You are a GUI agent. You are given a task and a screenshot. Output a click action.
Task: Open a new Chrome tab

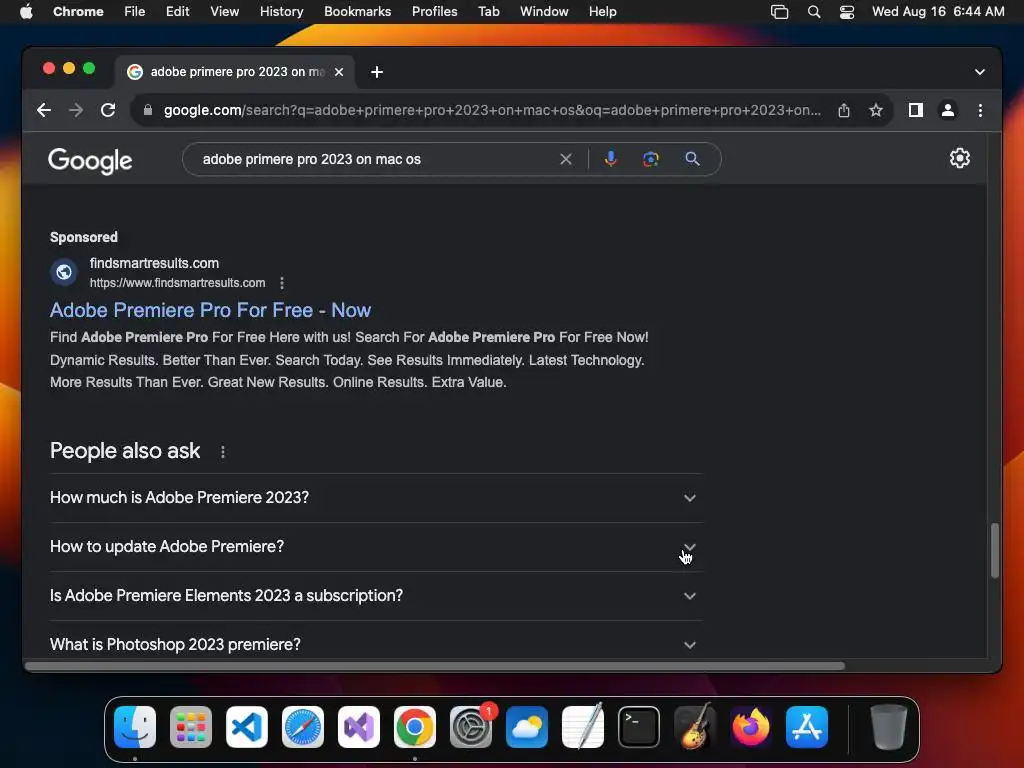coord(377,72)
